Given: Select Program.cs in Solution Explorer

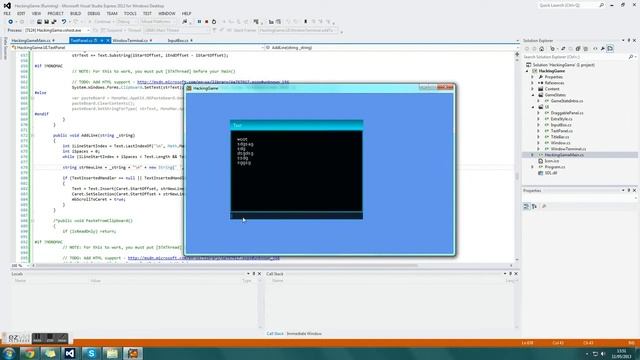Looking at the screenshot, I should coord(555,167).
